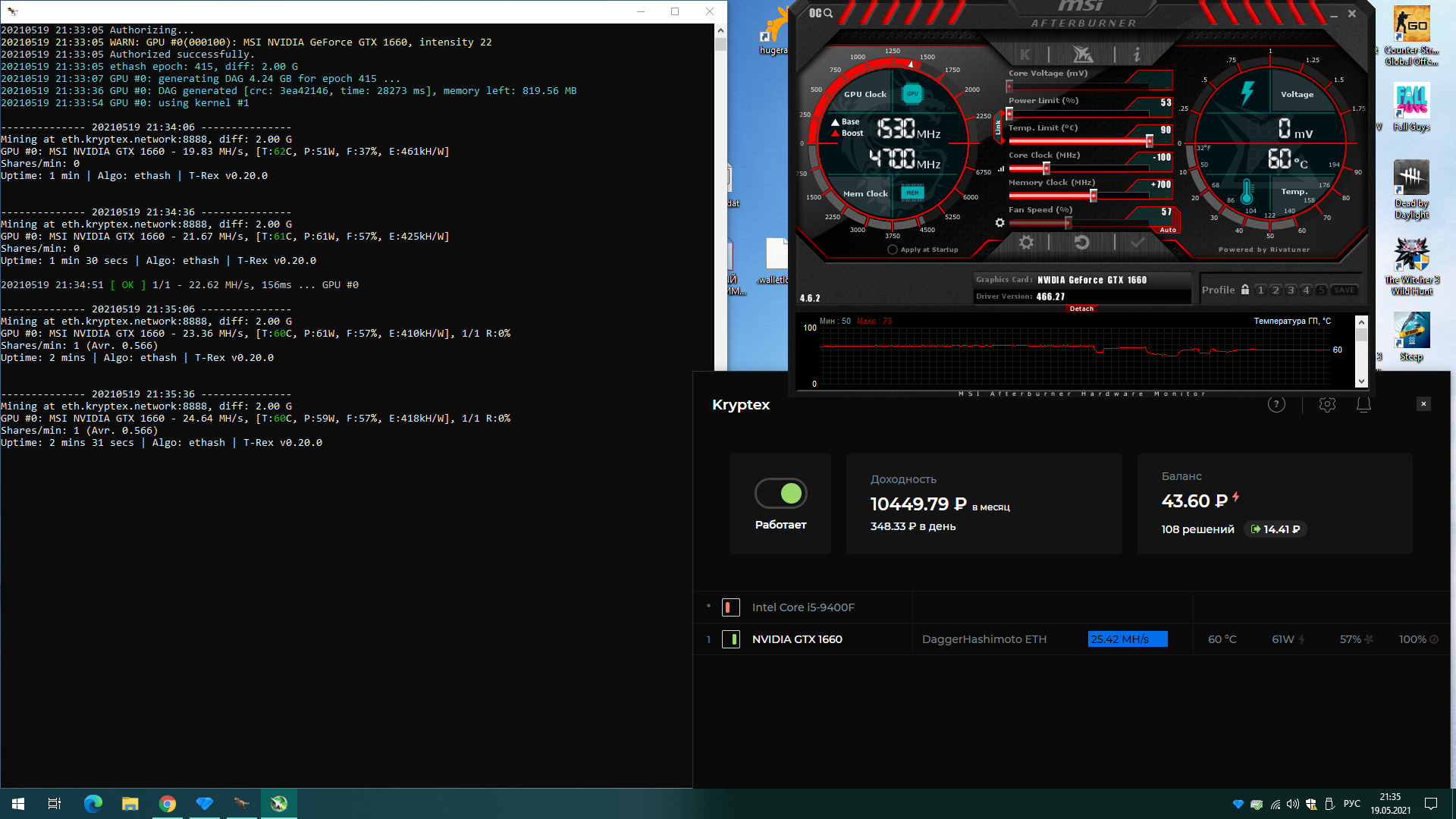Image resolution: width=1456 pixels, height=819 pixels.
Task: Toggle the Intel Core i5-9400F device indicator
Action: coord(730,607)
